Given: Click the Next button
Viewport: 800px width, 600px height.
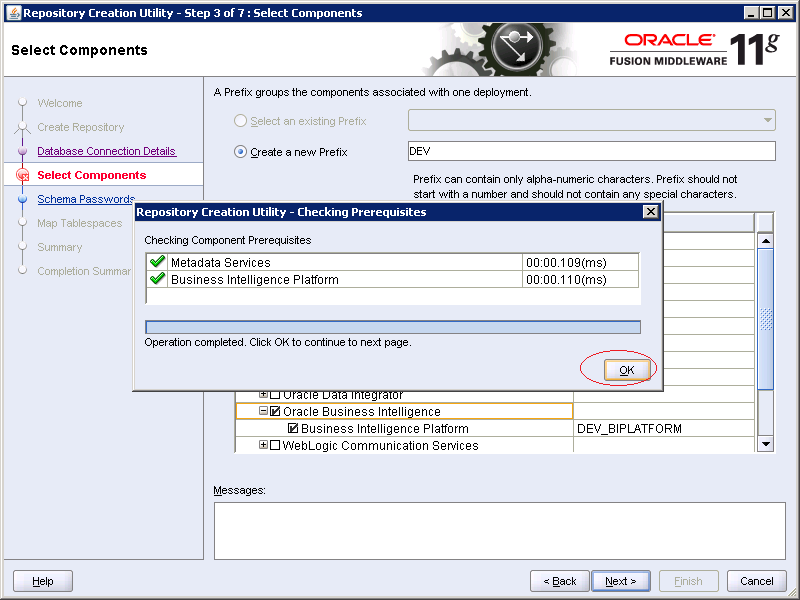Looking at the screenshot, I should [621, 581].
